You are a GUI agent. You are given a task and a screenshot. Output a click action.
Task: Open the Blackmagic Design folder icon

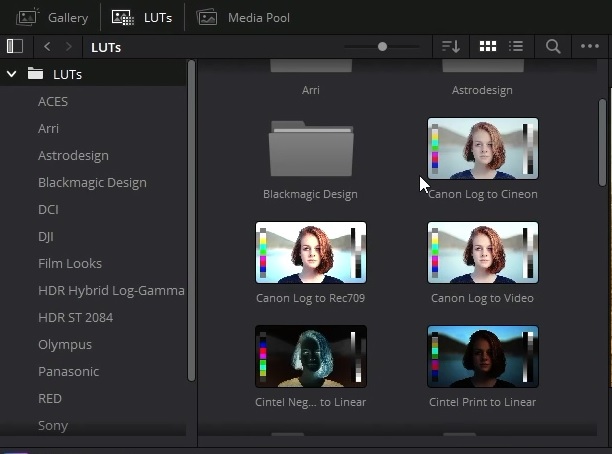pyautogui.click(x=311, y=149)
